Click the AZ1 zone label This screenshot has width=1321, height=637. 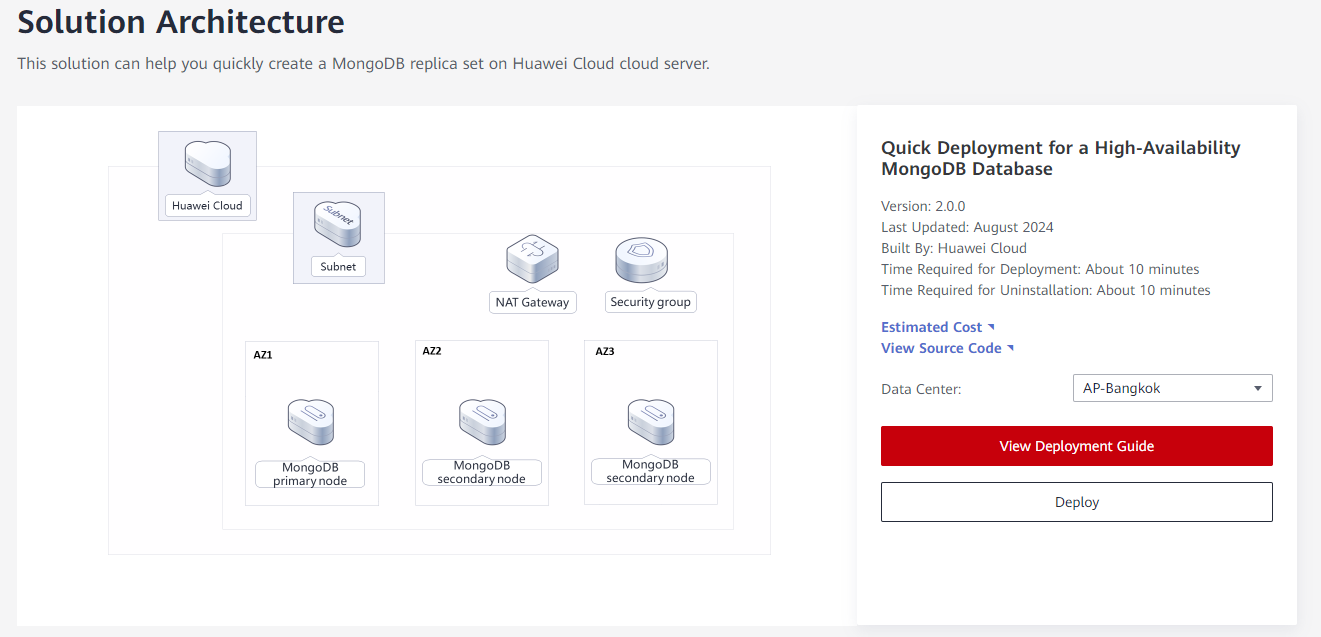263,355
